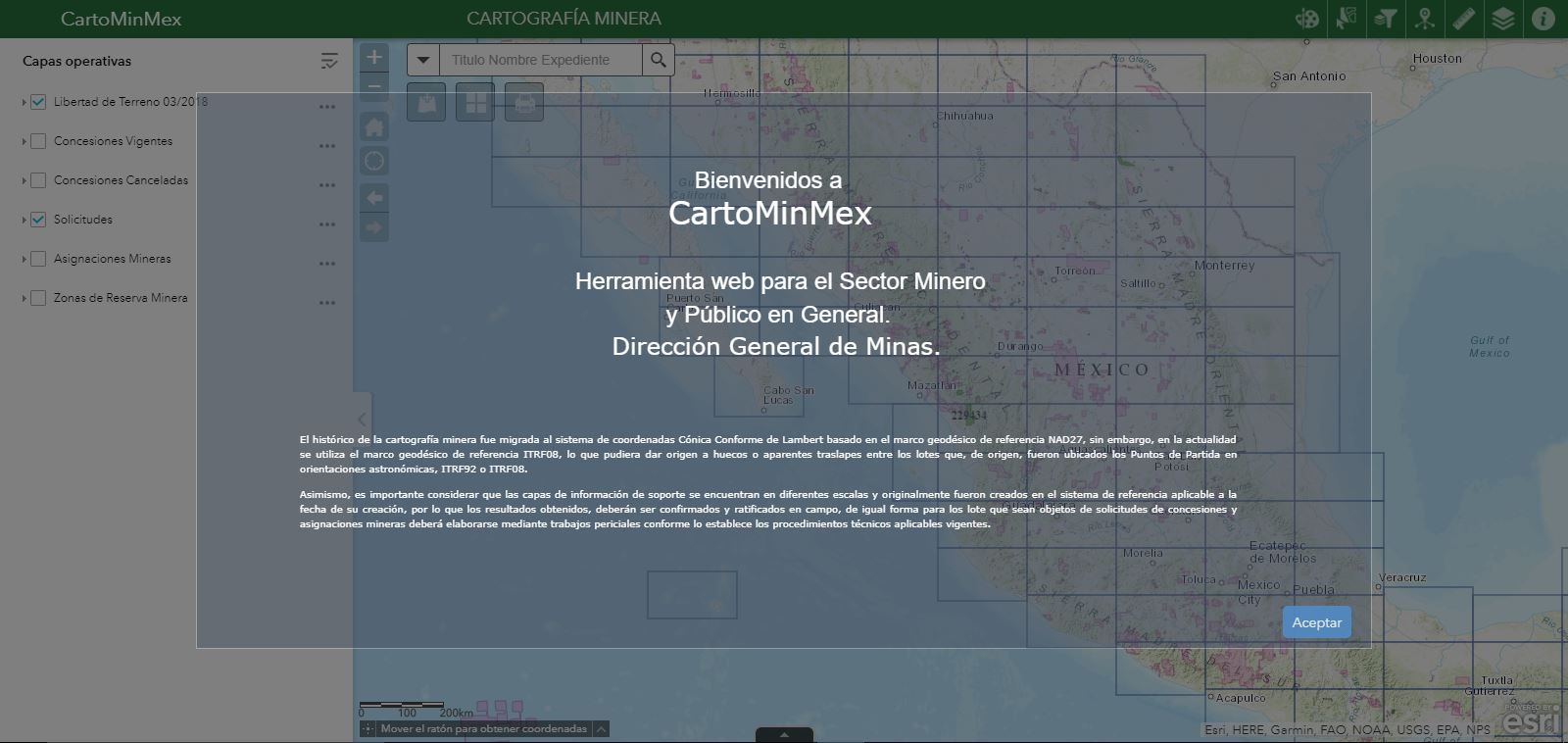Expand the Zonas de Reserva Minera layer
This screenshot has height=743, width=1568.
coord(24,298)
